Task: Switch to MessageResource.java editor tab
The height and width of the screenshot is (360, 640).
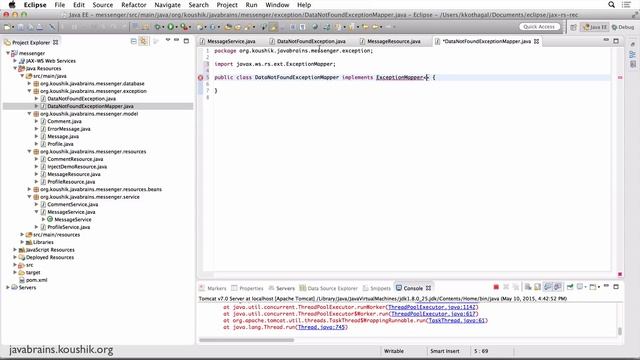Action: click(393, 41)
